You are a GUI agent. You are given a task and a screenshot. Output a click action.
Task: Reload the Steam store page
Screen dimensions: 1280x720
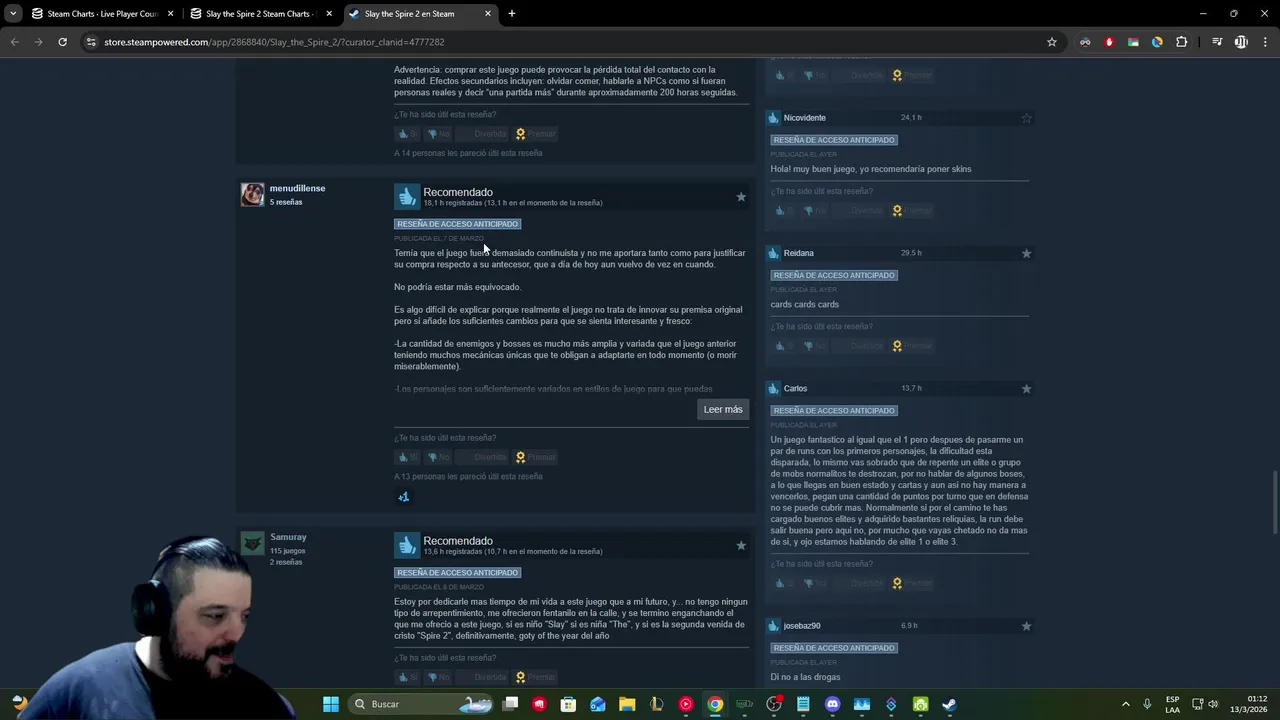[62, 42]
